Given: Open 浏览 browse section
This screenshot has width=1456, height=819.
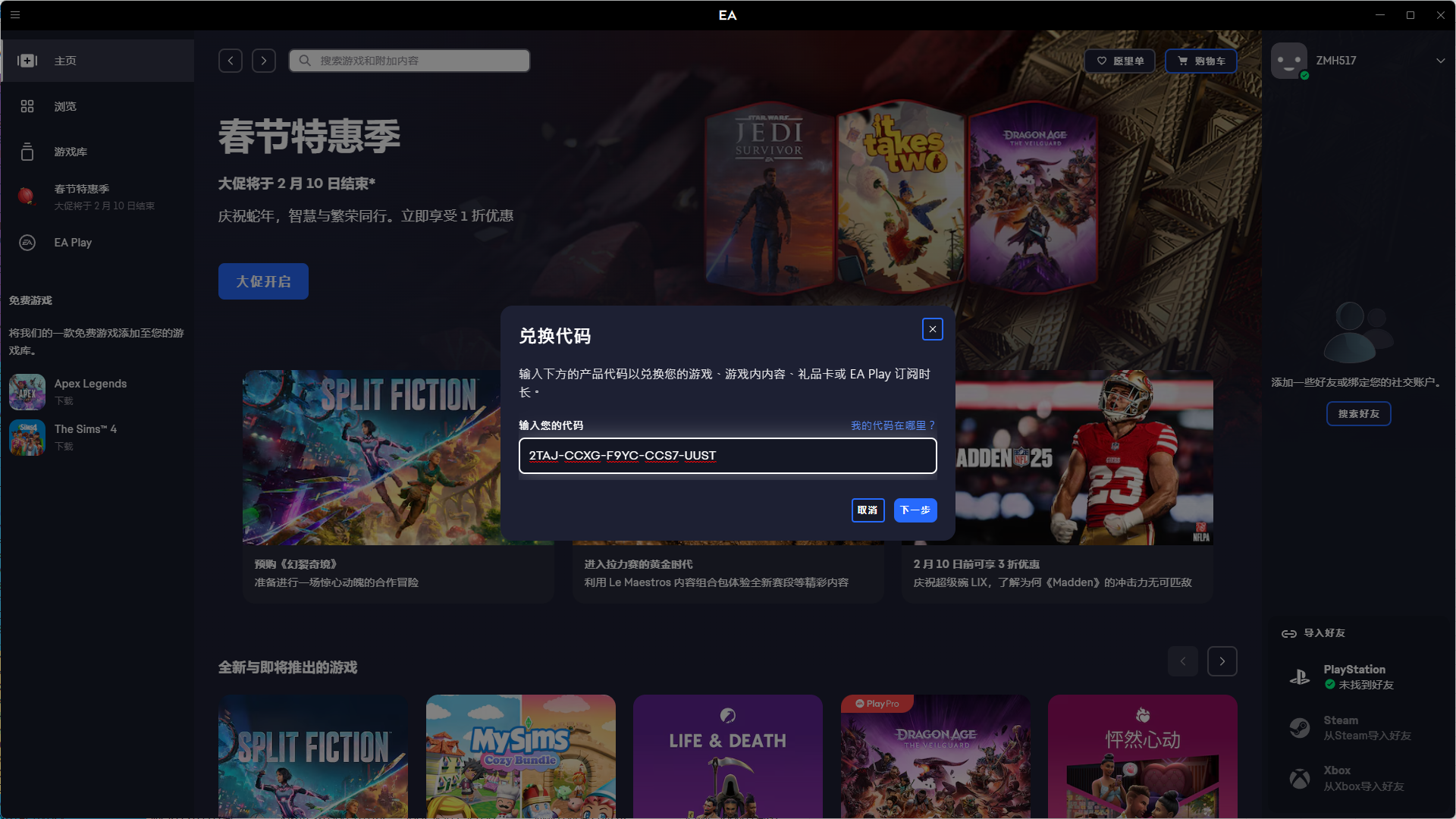Looking at the screenshot, I should click(x=97, y=106).
